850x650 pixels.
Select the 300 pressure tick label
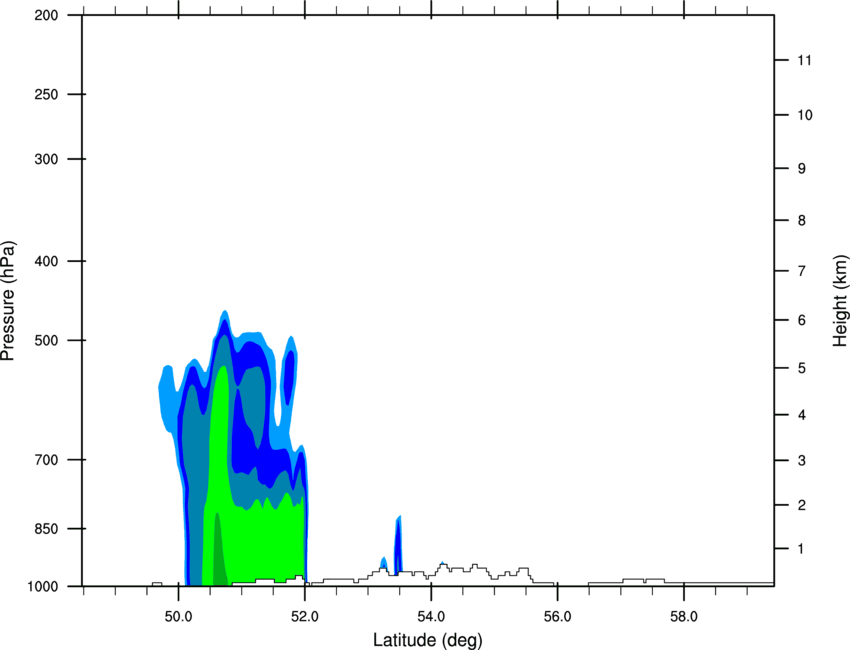pos(47,159)
